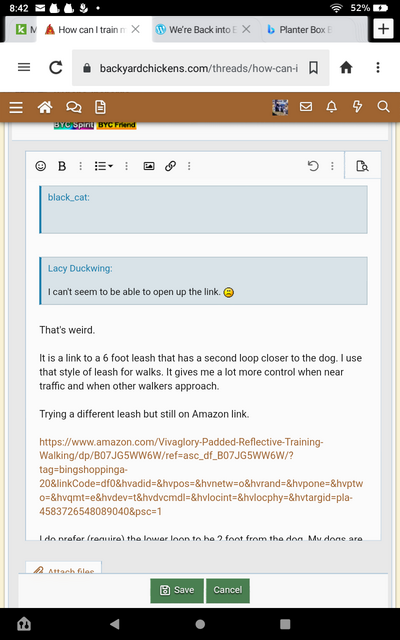Open site search magnifier
Viewport: 400px width, 640px height.
[x=383, y=107]
